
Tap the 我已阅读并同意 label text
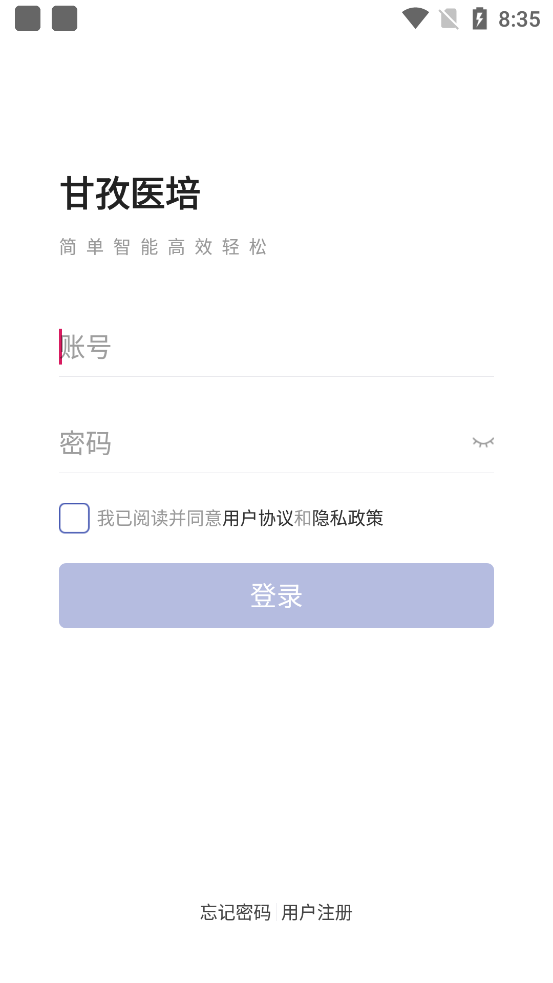(x=159, y=518)
